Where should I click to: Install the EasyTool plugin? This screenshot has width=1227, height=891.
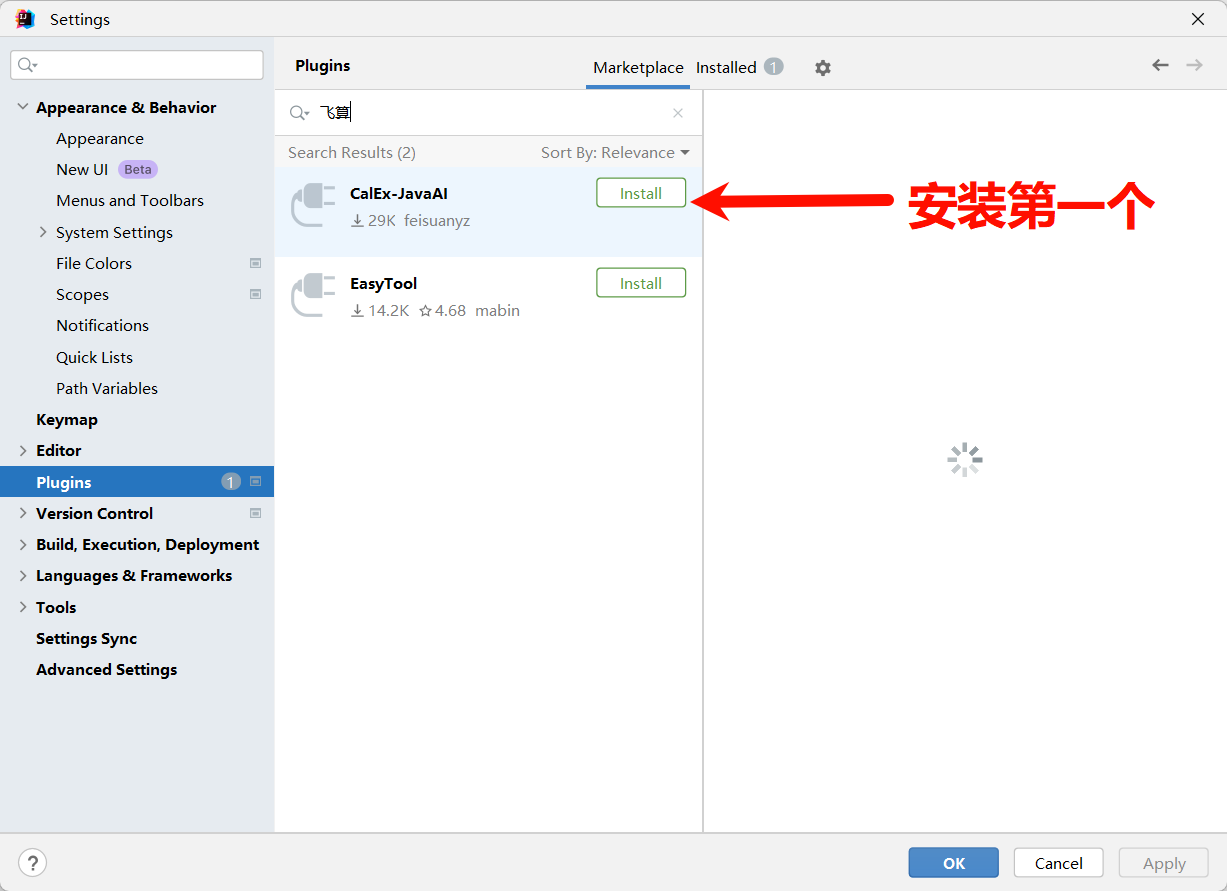pos(641,283)
